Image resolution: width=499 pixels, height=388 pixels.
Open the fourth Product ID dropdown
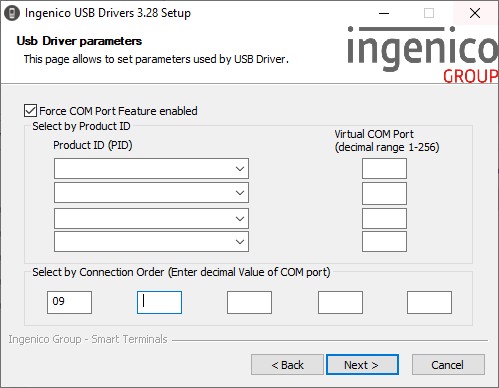pyautogui.click(x=151, y=242)
